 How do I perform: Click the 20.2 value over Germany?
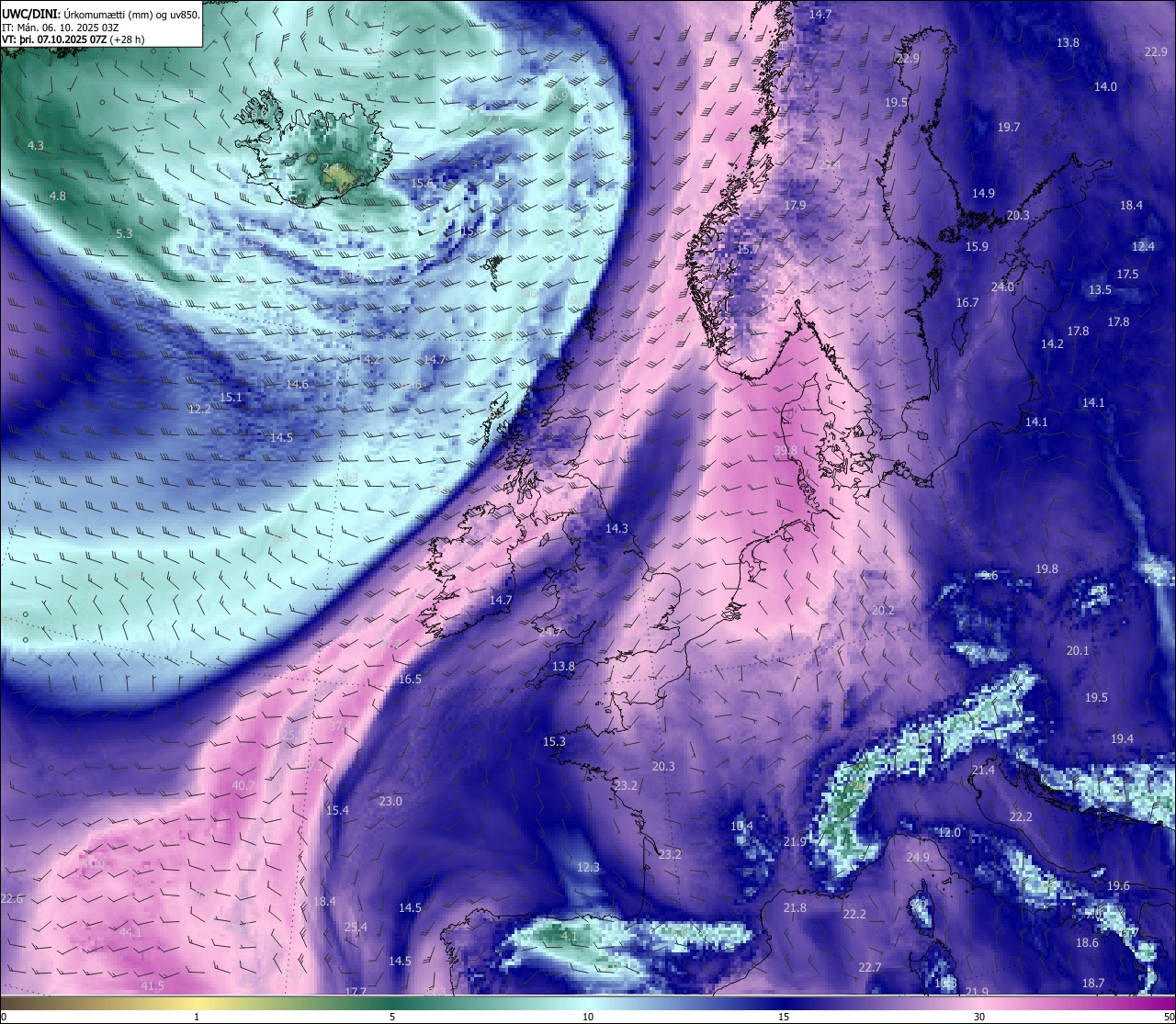pyautogui.click(x=883, y=610)
